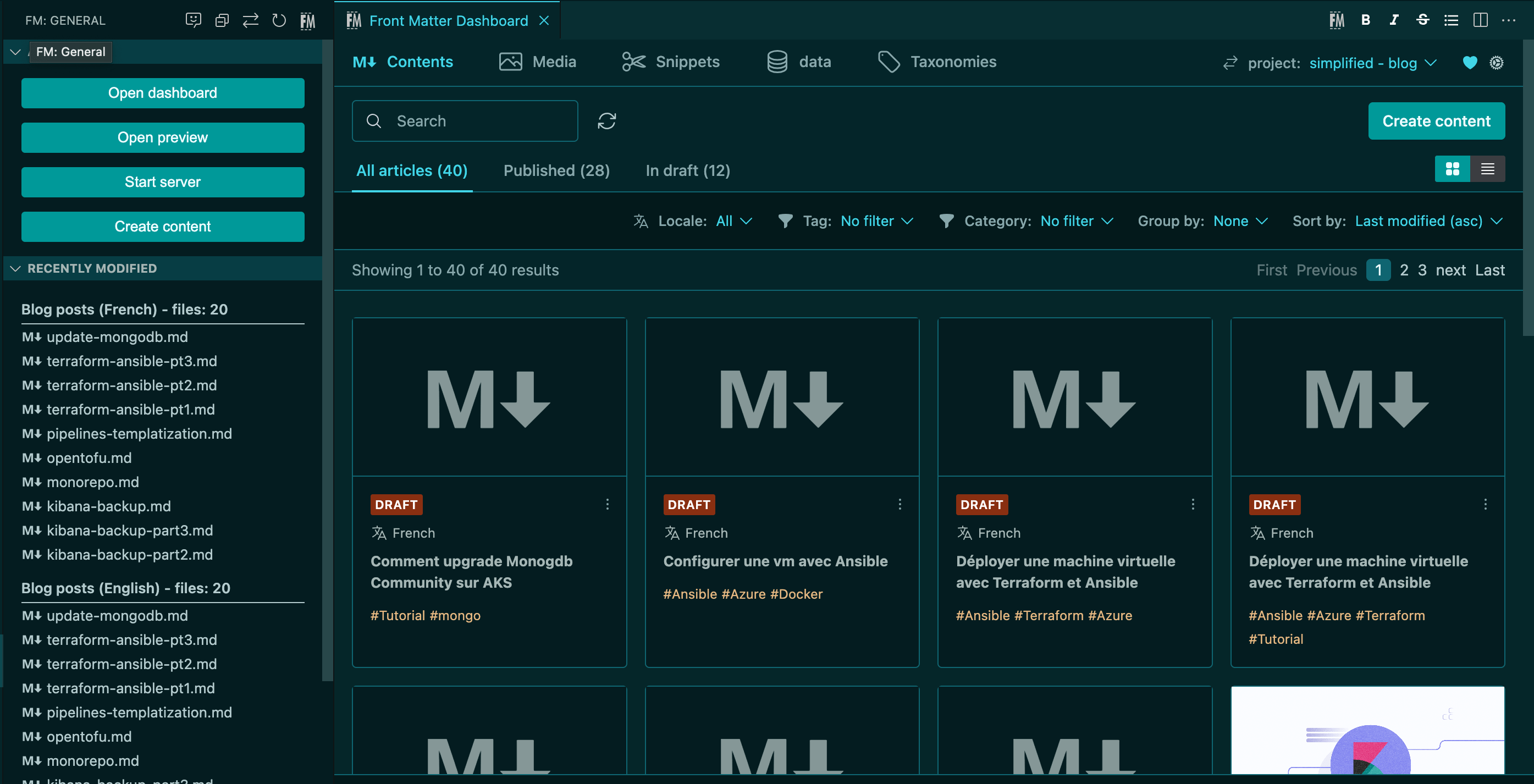Click the refresh dashboard icon next to search

606,121
